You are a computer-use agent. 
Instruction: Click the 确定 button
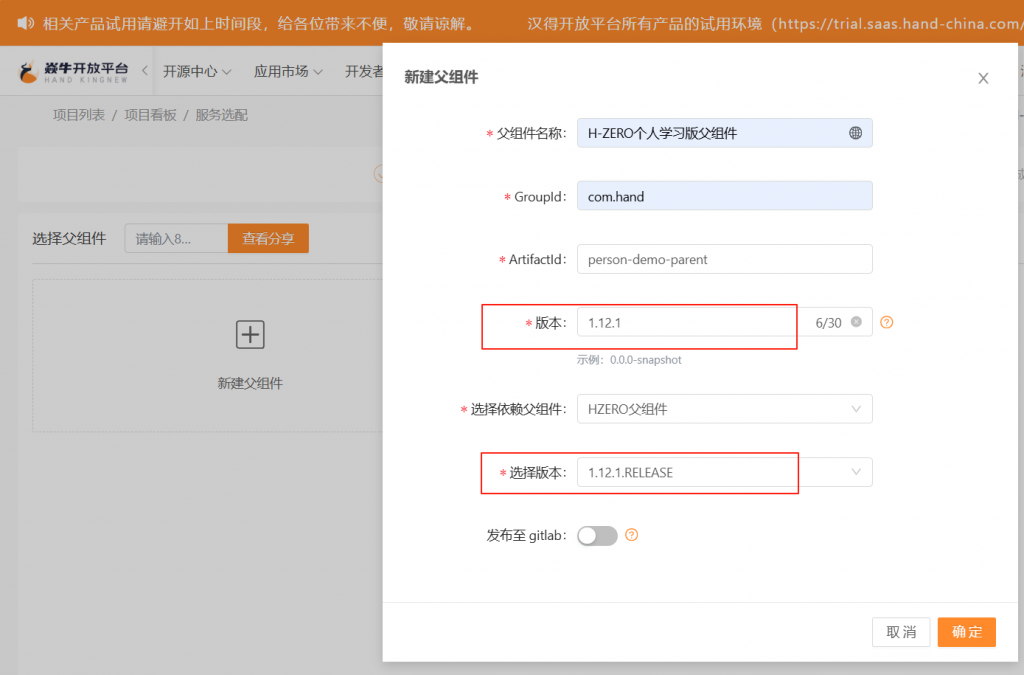click(966, 632)
